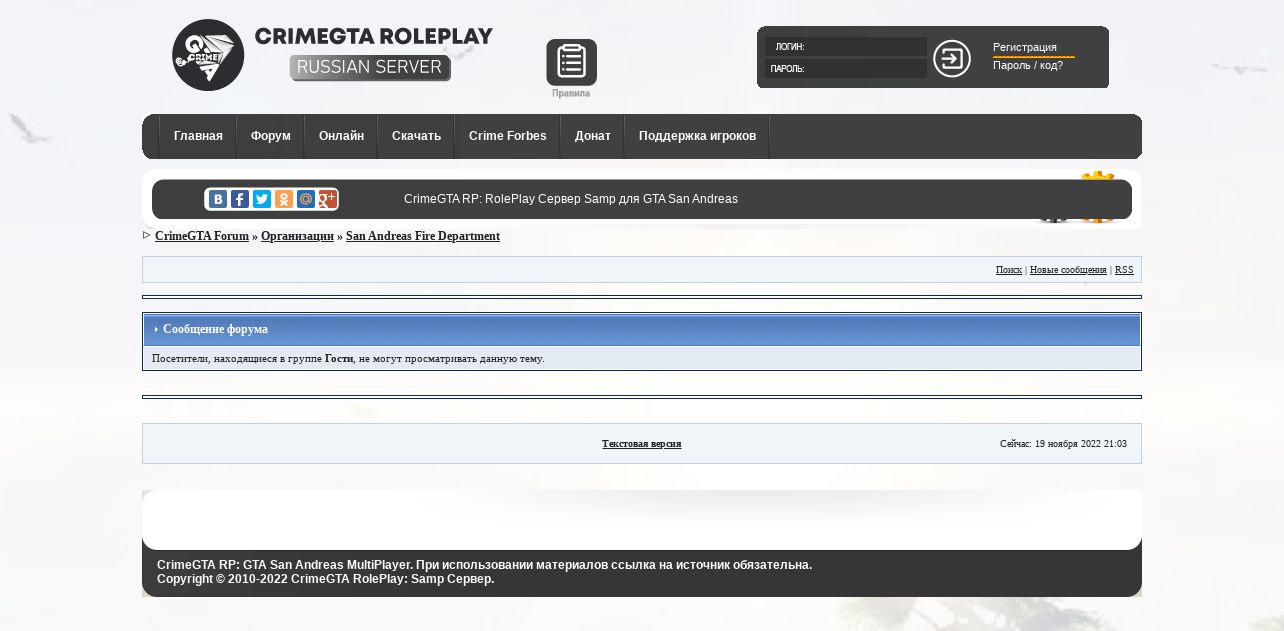
Task: Open the Онлайн menu item
Action: click(341, 136)
